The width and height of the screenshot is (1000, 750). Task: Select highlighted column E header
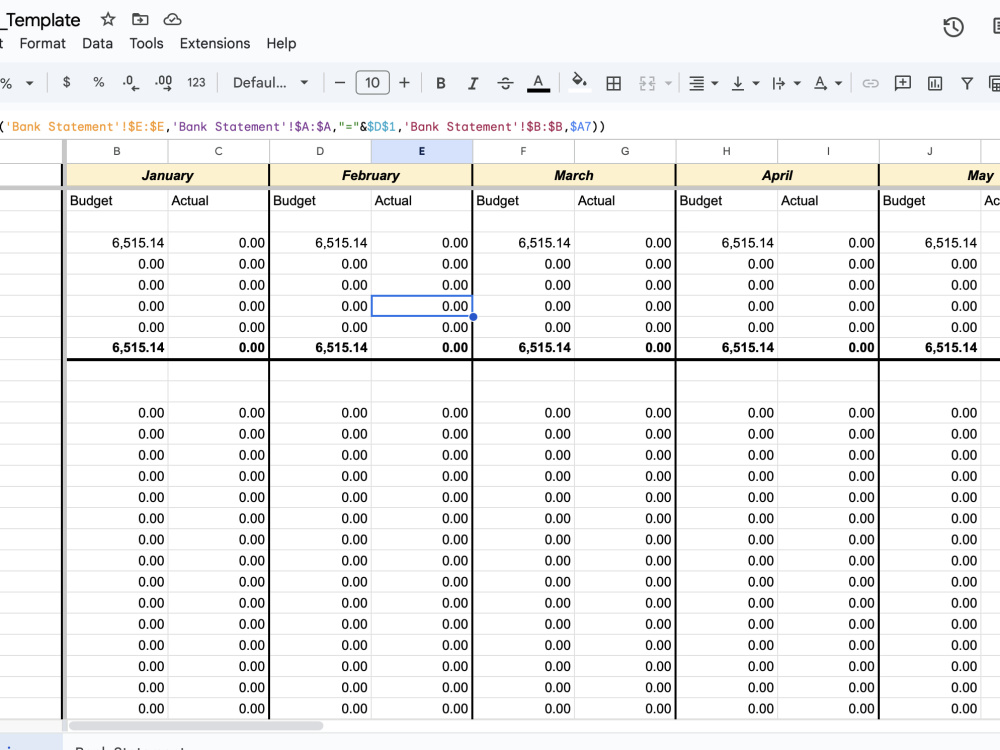tap(422, 151)
